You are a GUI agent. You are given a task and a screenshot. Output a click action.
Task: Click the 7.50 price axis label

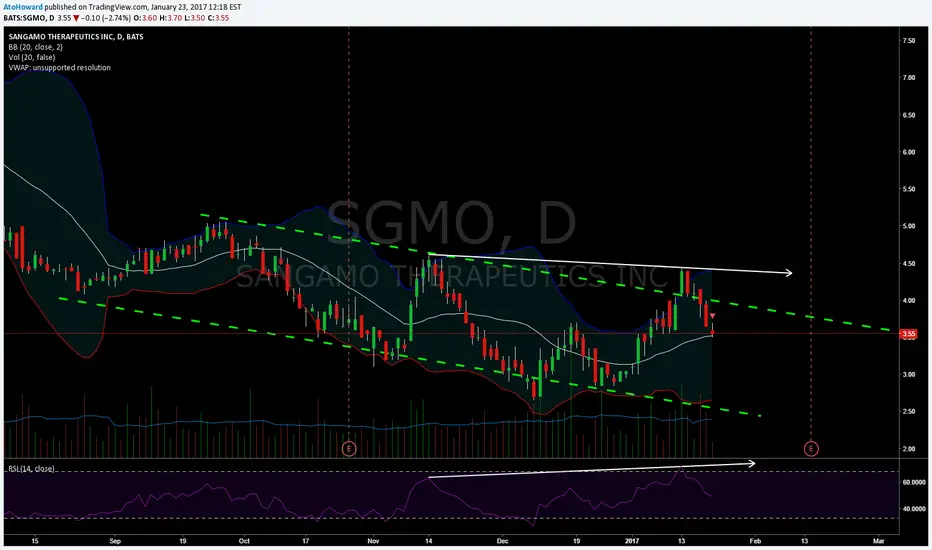[x=909, y=41]
